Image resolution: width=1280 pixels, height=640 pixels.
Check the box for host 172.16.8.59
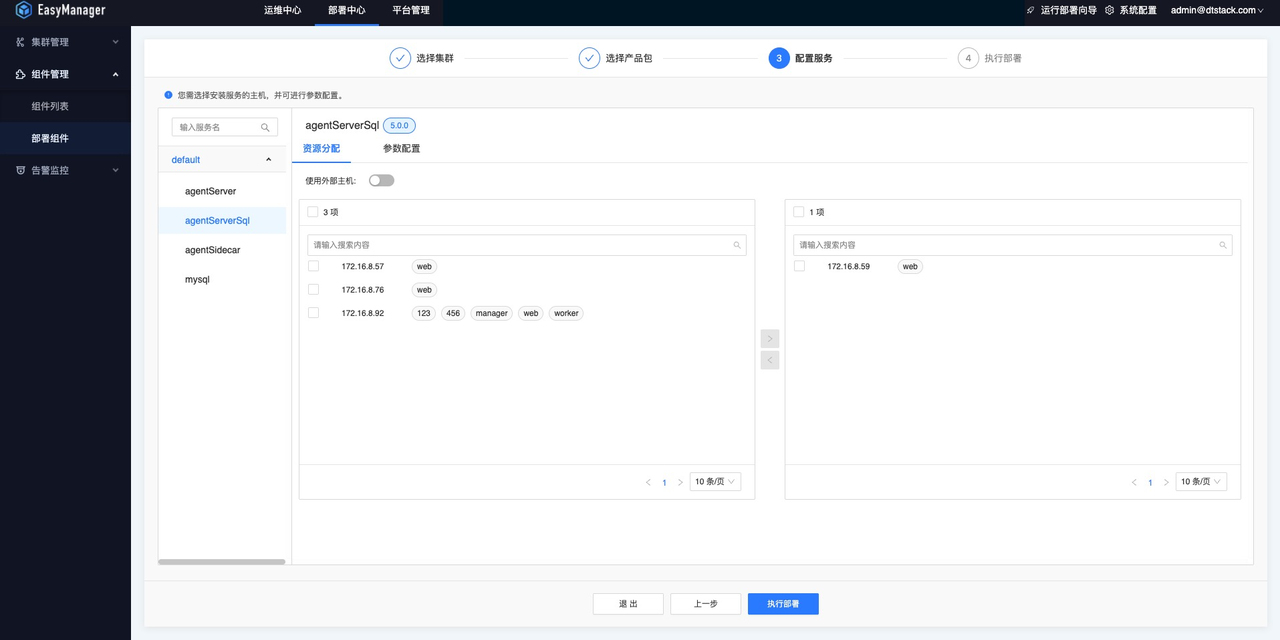[x=799, y=266]
